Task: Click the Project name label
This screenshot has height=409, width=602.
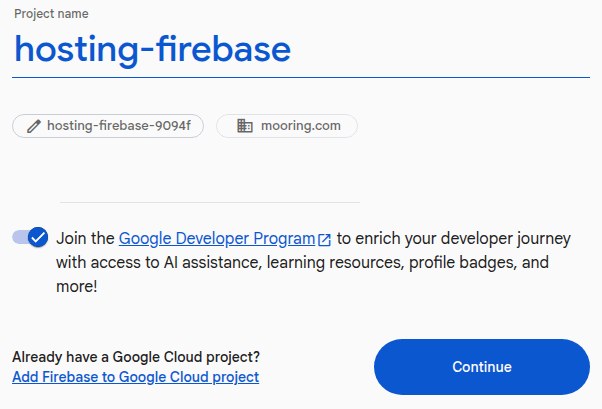Action: (51, 14)
